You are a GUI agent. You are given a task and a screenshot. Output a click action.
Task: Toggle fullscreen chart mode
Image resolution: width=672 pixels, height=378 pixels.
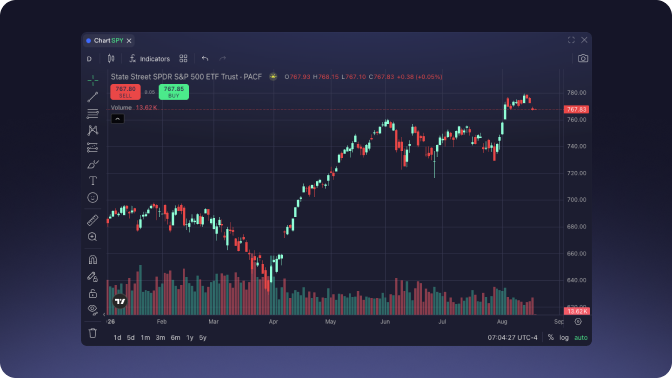click(x=571, y=40)
